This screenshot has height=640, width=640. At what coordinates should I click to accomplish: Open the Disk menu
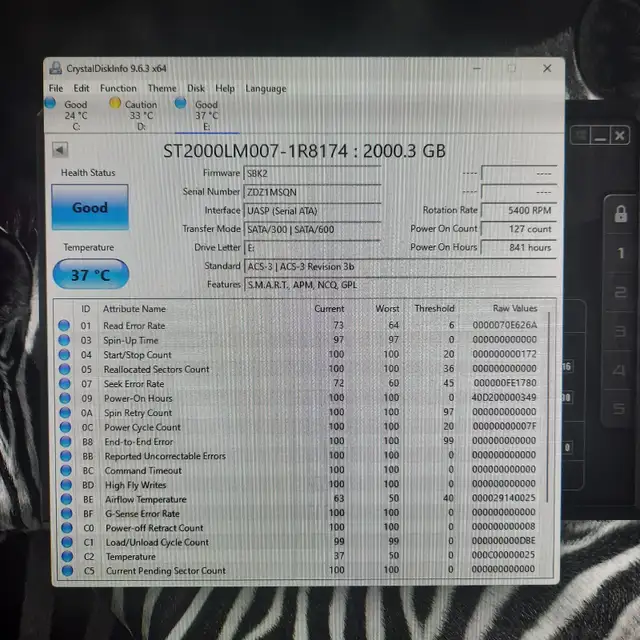coord(196,88)
